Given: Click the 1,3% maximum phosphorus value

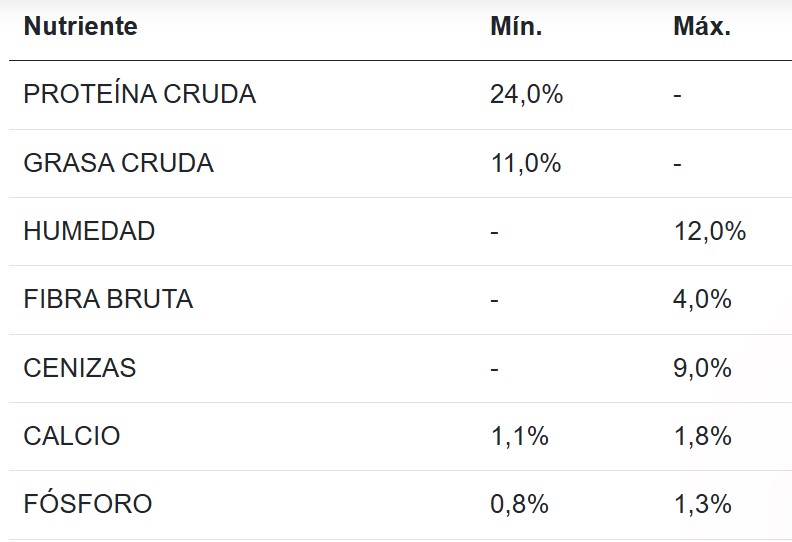Looking at the screenshot, I should (702, 505).
